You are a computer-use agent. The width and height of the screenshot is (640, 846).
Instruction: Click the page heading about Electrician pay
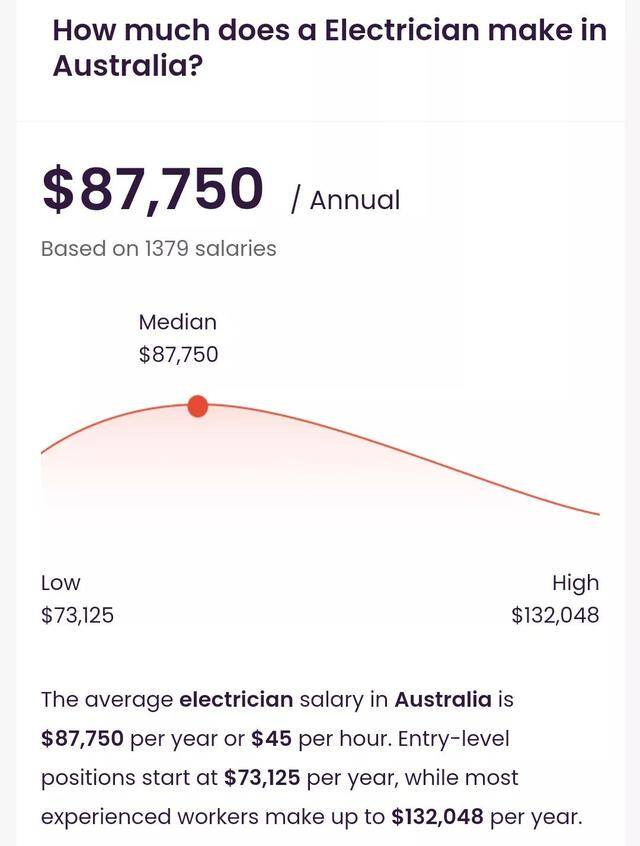[330, 47]
